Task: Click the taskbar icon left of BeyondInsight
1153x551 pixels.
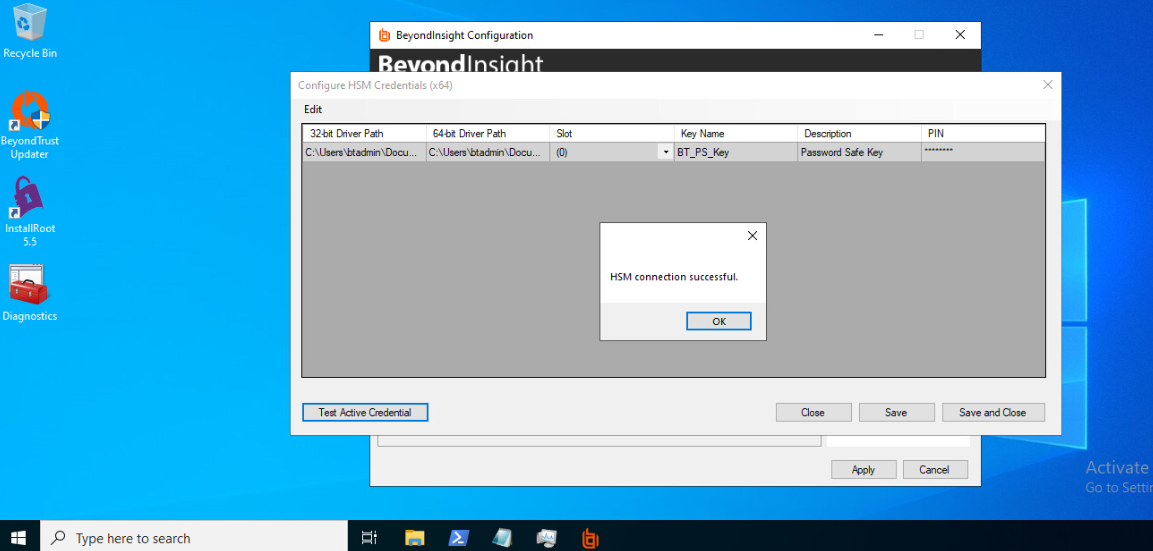Action: click(547, 538)
